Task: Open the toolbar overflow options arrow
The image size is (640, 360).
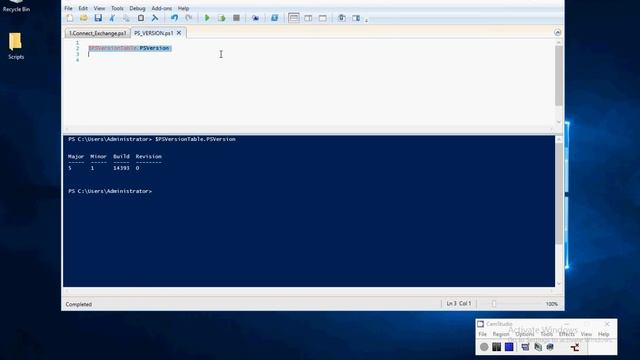Action: click(366, 20)
